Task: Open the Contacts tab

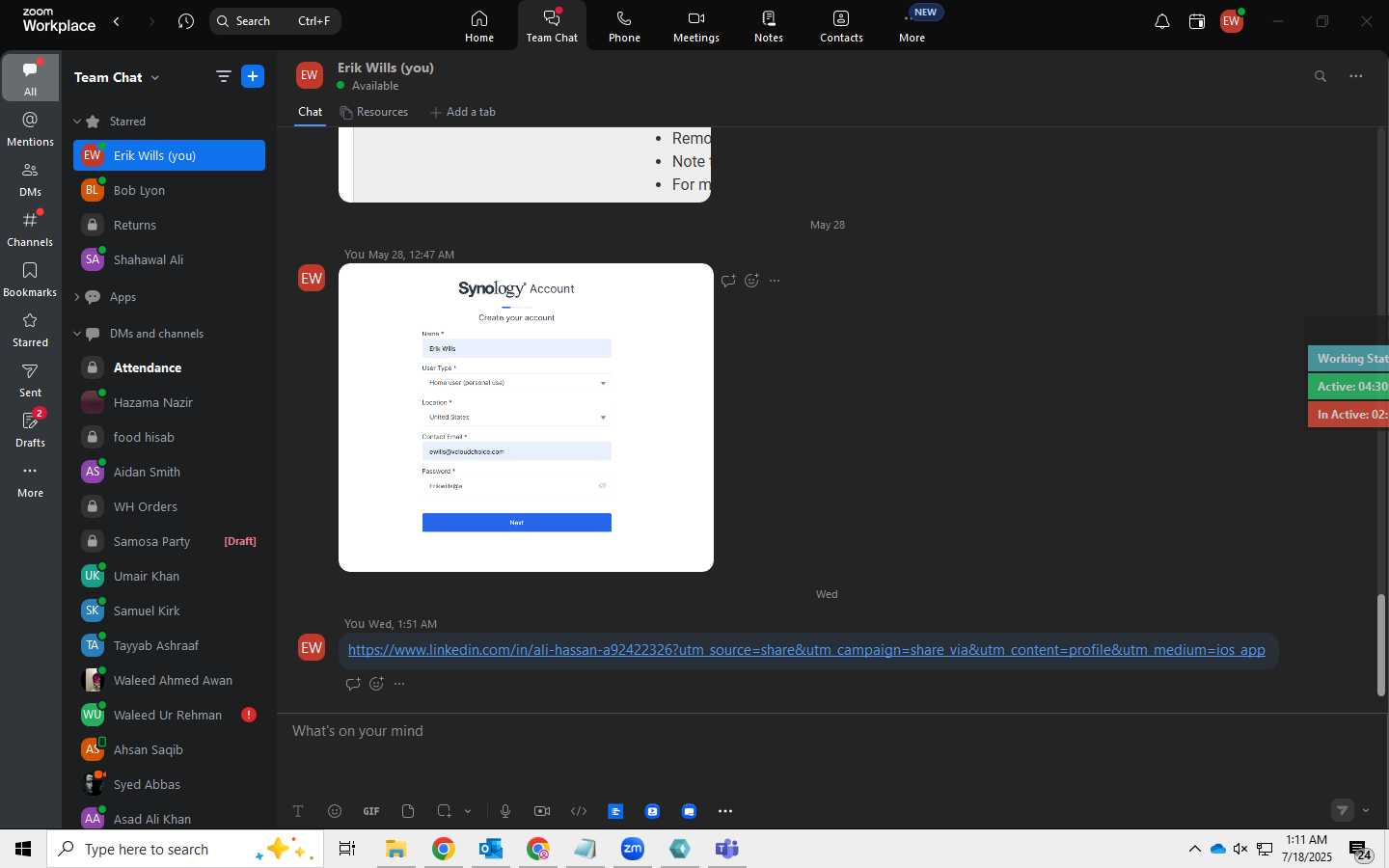Action: click(841, 26)
